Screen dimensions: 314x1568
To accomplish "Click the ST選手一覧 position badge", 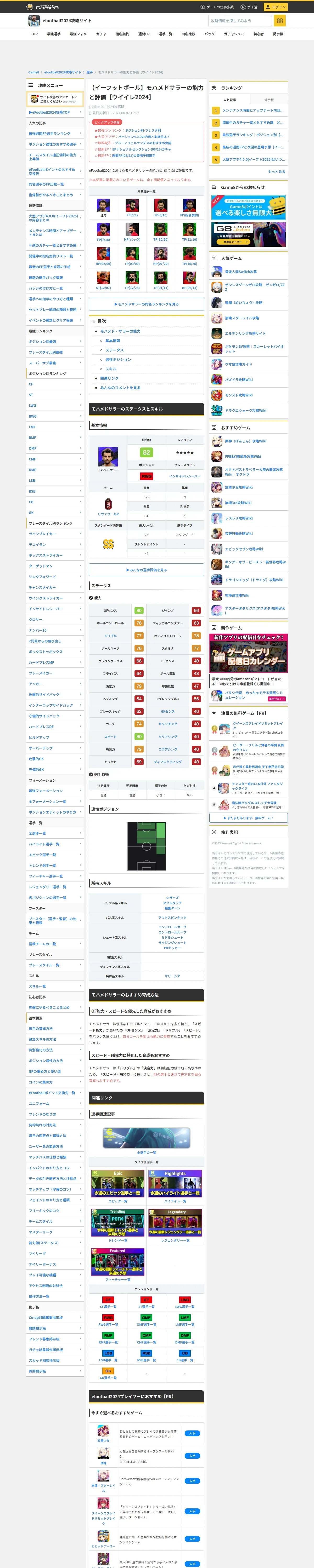I will click(146, 1300).
